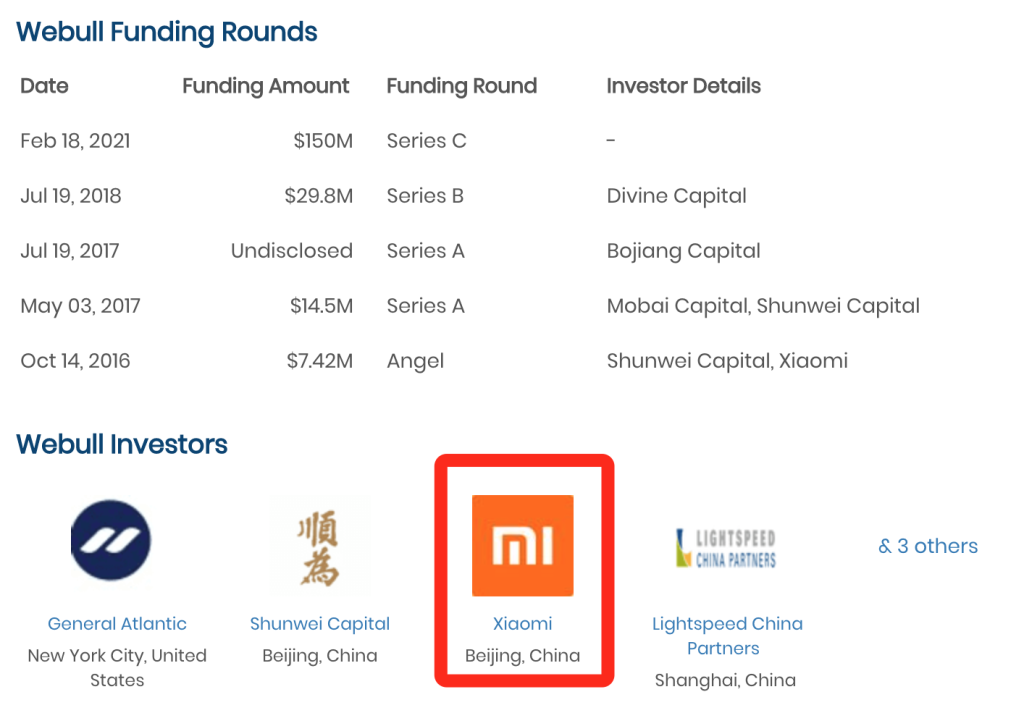This screenshot has width=1024, height=705.
Task: Open the Shunwei Capital investor link
Action: click(320, 624)
